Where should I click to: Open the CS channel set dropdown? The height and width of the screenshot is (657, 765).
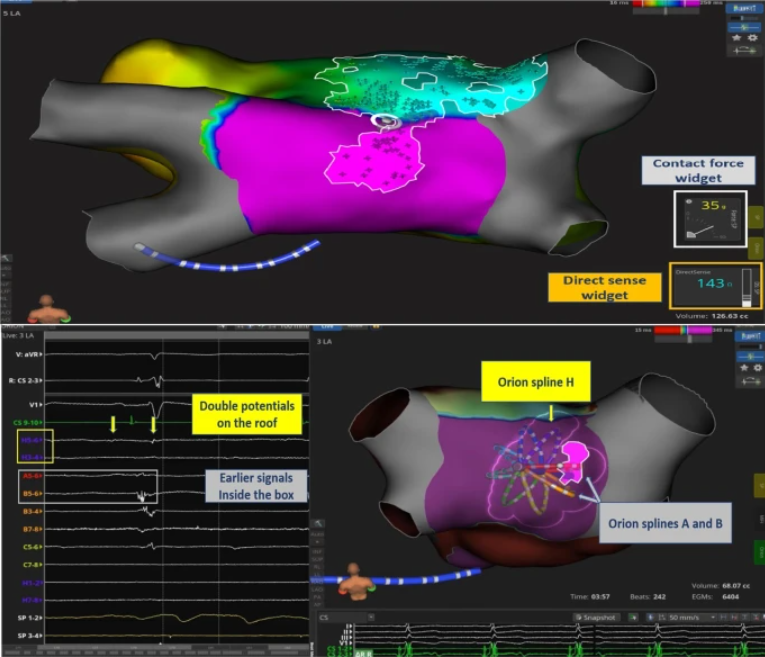pos(346,617)
